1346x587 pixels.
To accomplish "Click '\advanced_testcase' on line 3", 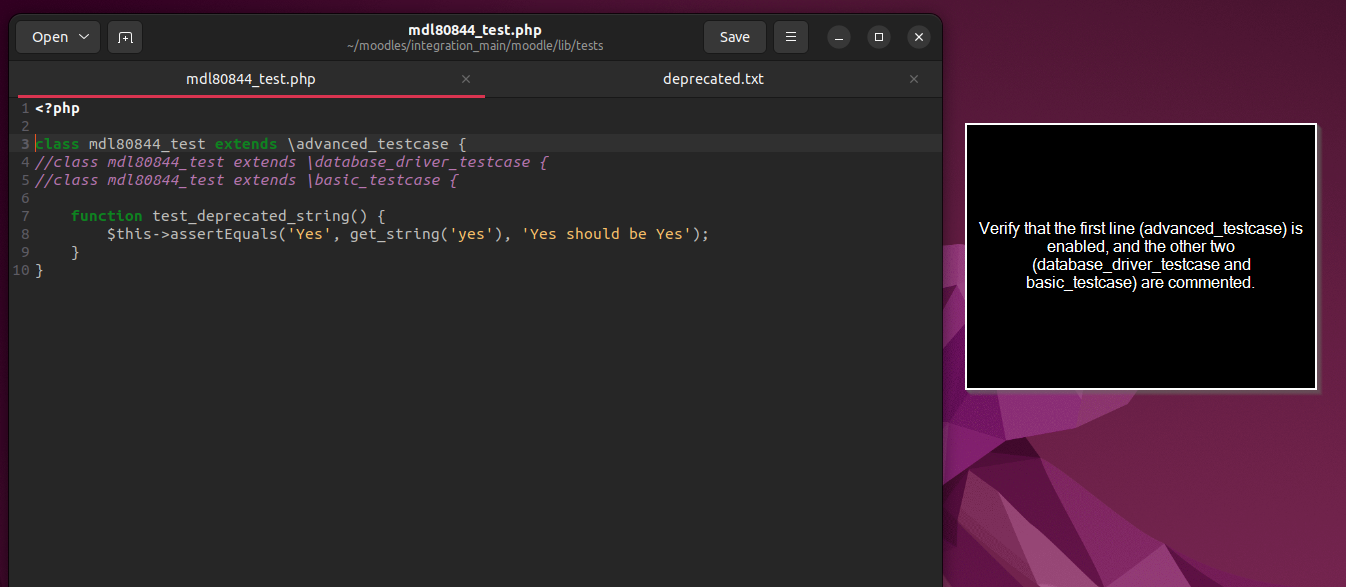I will 368,144.
